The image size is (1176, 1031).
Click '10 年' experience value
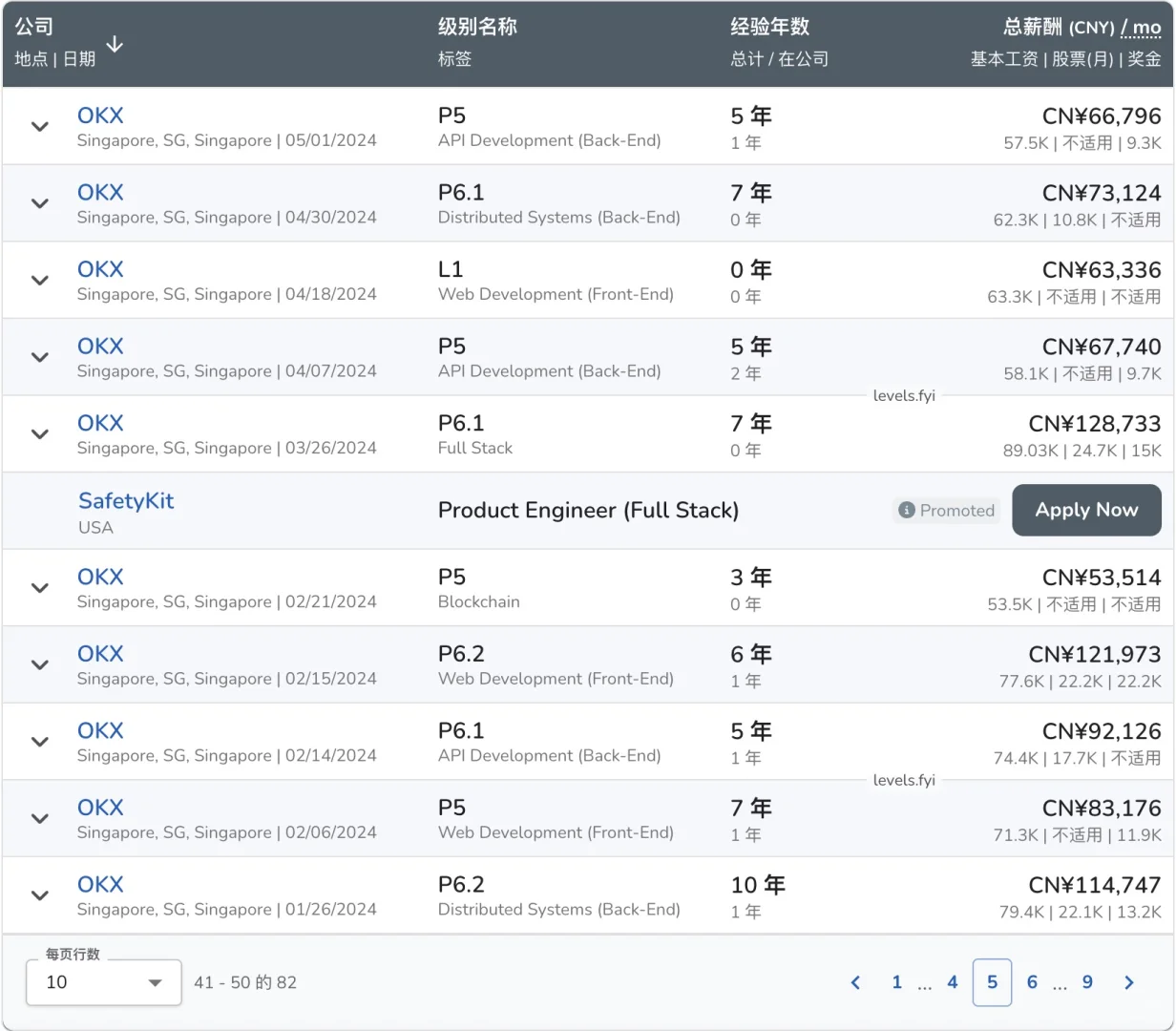pos(758,885)
